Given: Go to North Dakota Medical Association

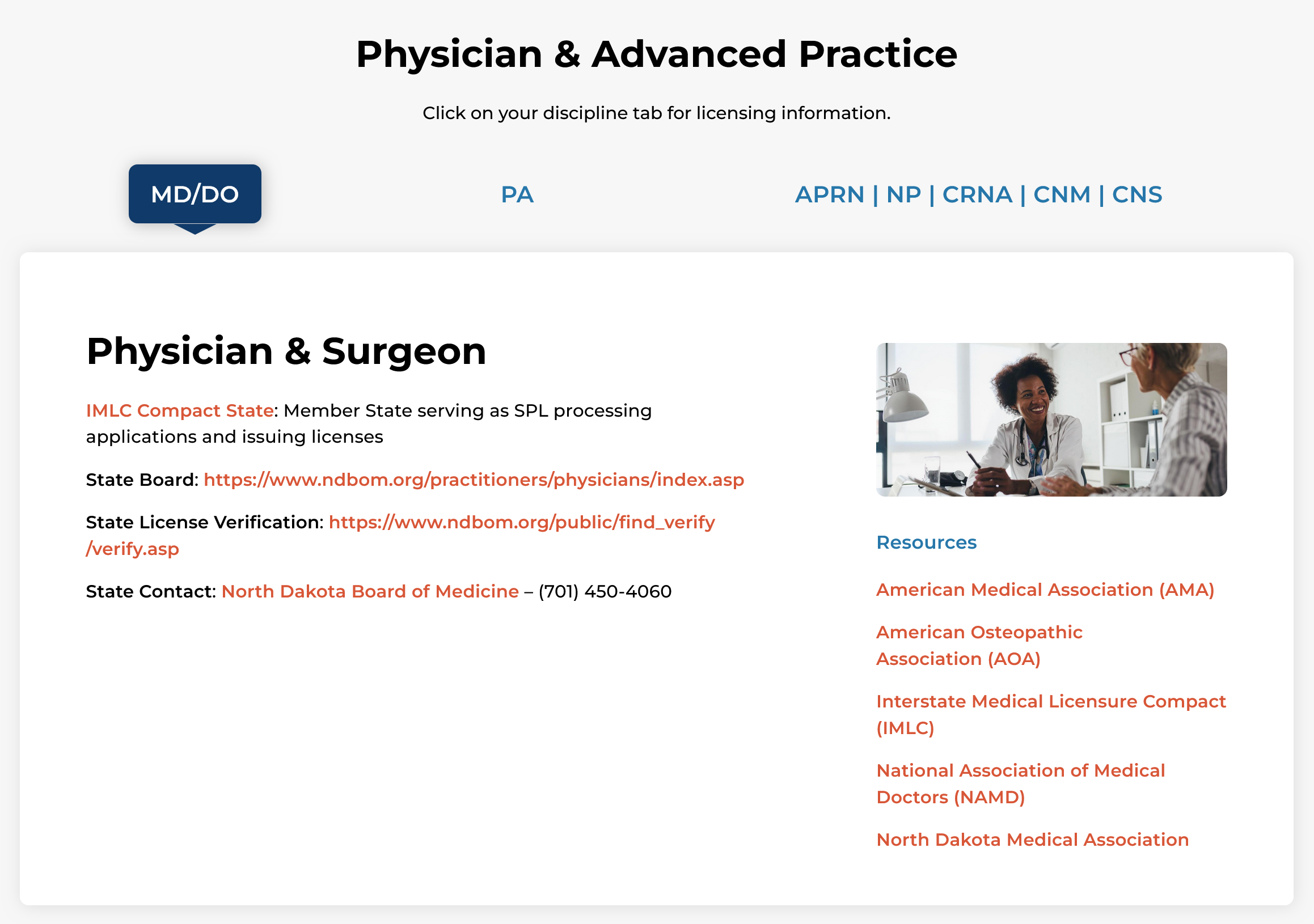Looking at the screenshot, I should pos(1032,840).
